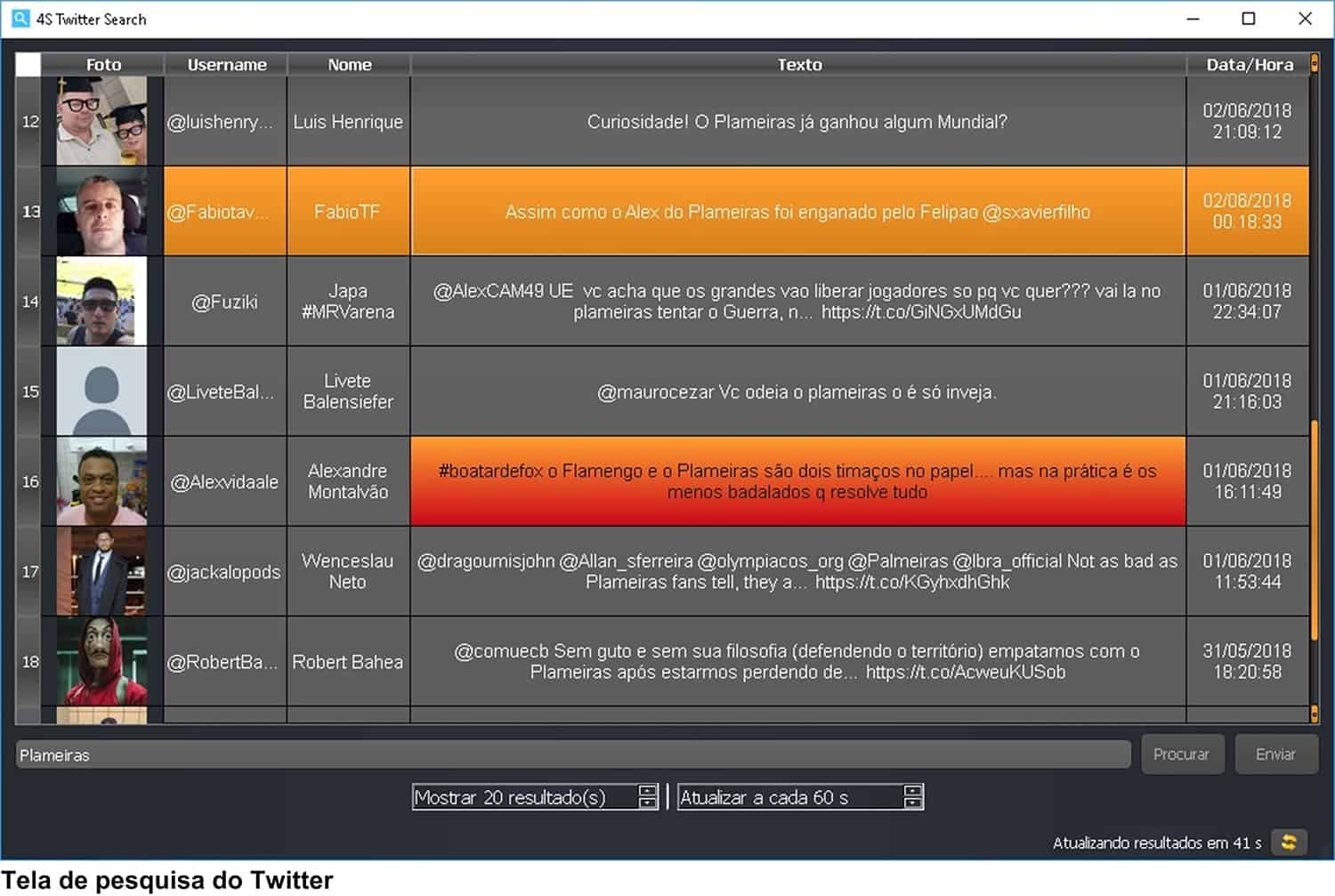Click the 4S Twitter Search app icon

[20, 18]
